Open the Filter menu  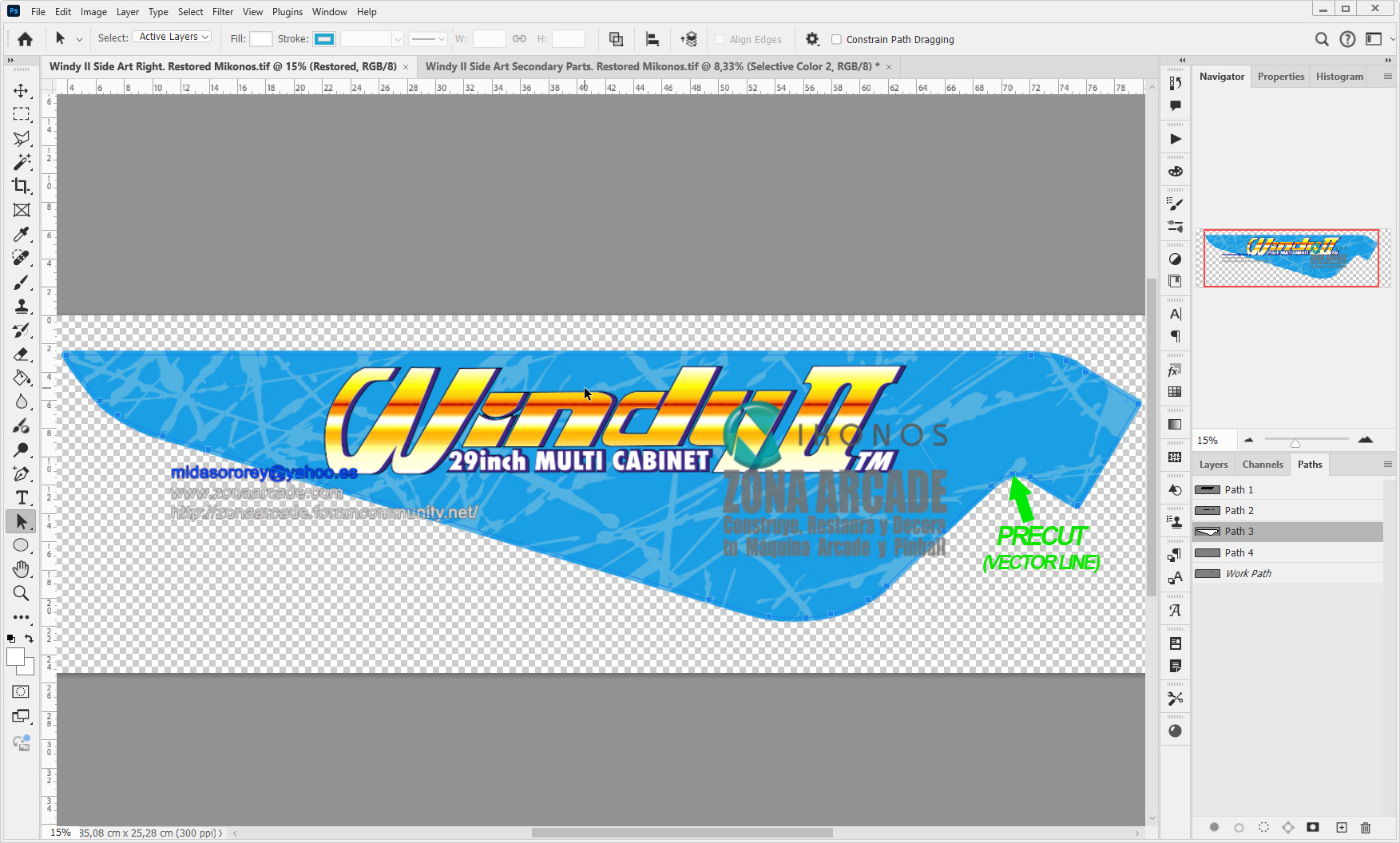222,12
